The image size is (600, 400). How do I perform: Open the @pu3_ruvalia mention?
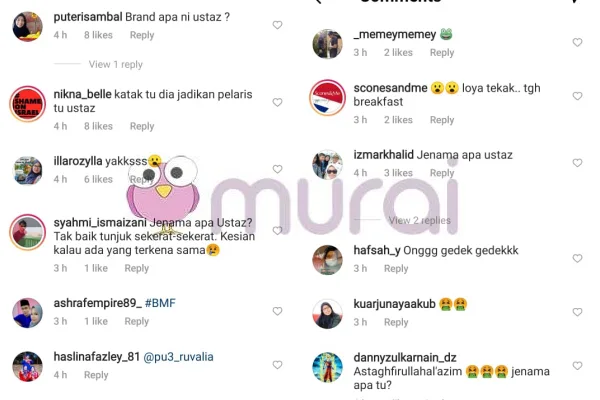178,357
